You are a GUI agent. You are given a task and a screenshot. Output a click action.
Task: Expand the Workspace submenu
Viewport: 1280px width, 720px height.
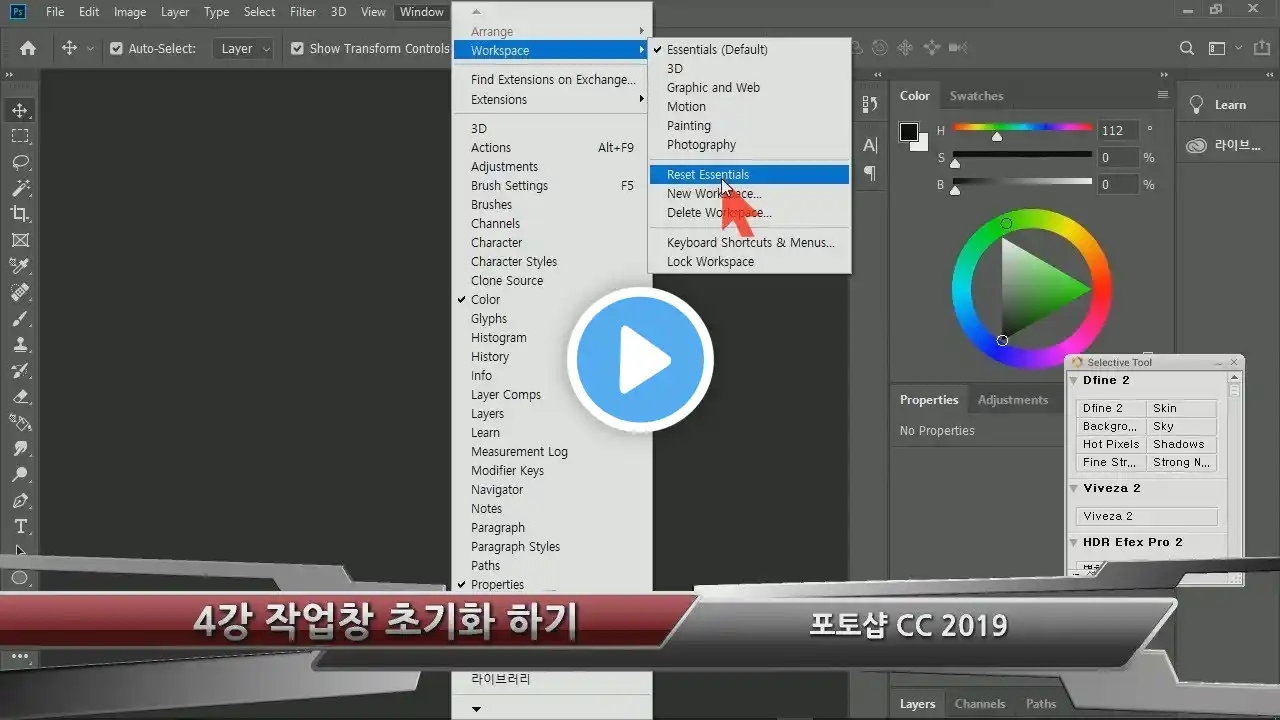point(552,50)
